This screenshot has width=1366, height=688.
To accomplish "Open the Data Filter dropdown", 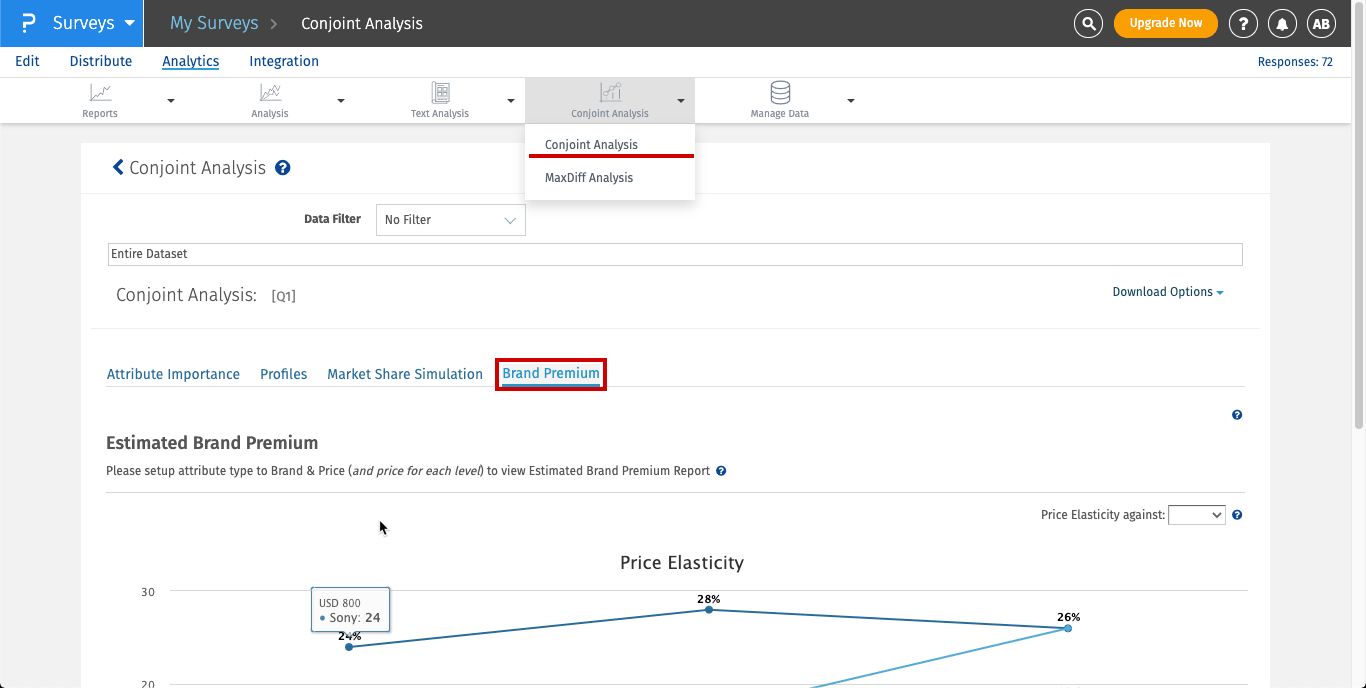I will click(450, 220).
